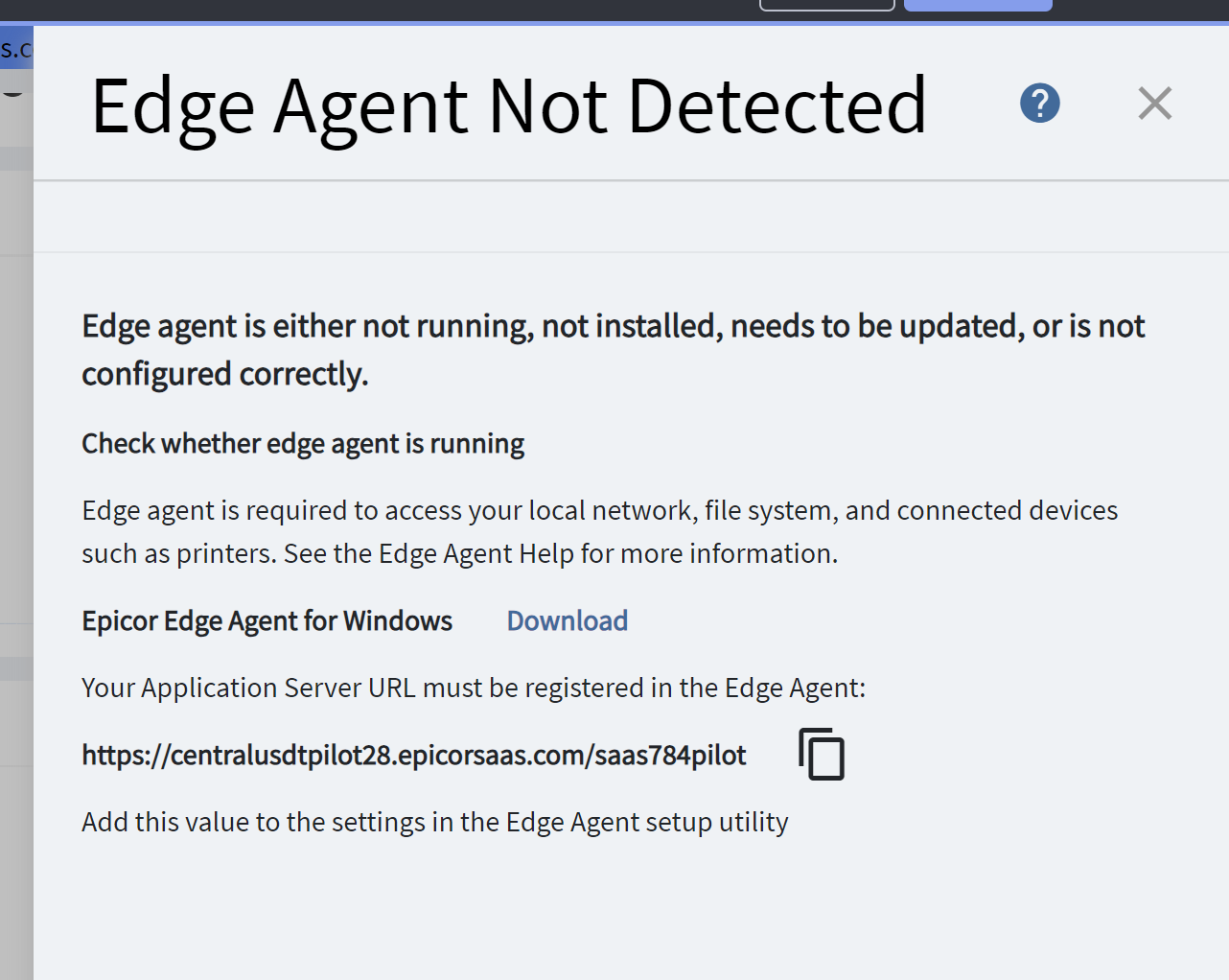Select the centralusdtpilot28 server URL text
Screen dimensions: 1229x980
pyautogui.click(x=413, y=755)
